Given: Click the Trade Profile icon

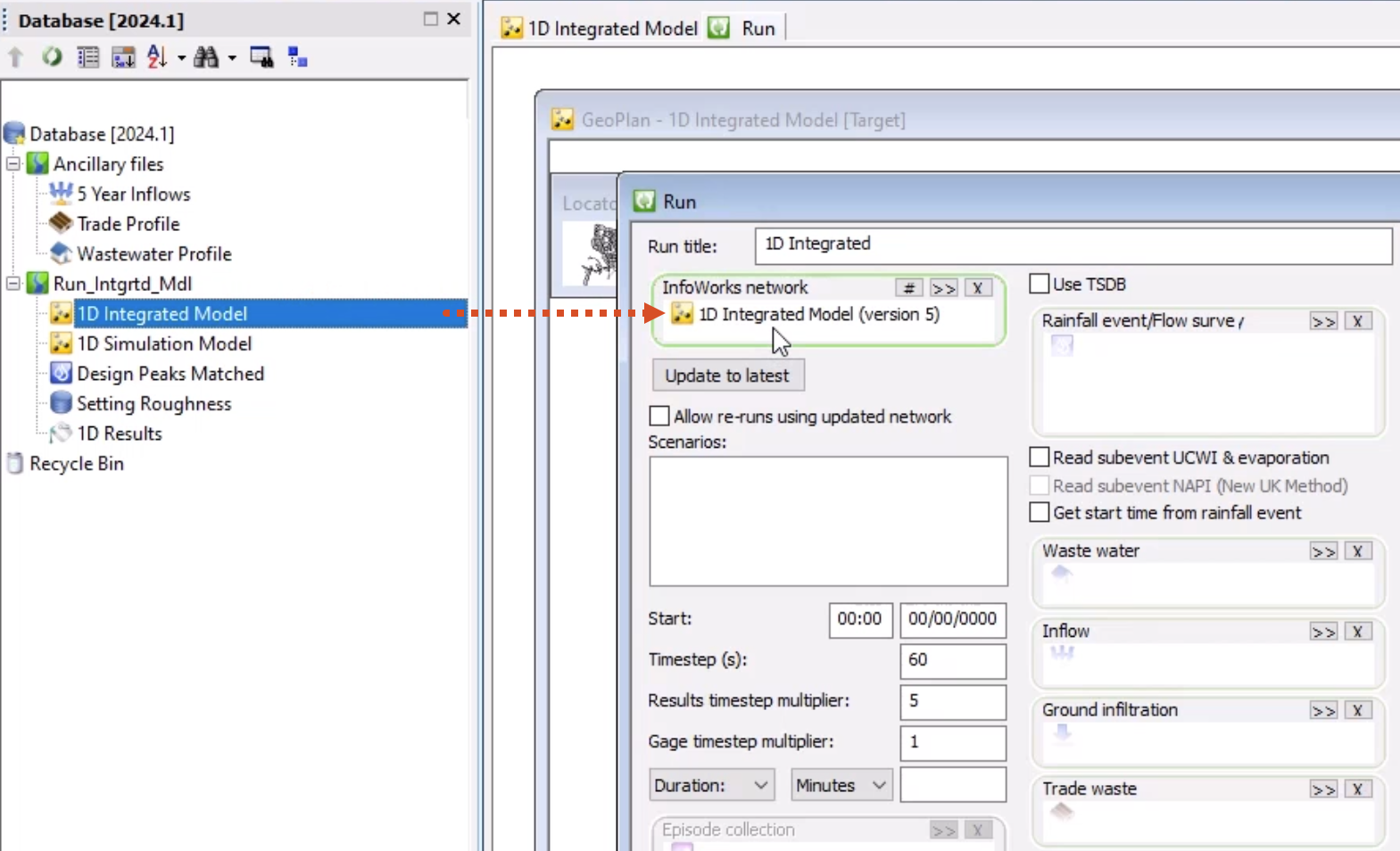Looking at the screenshot, I should tap(61, 223).
